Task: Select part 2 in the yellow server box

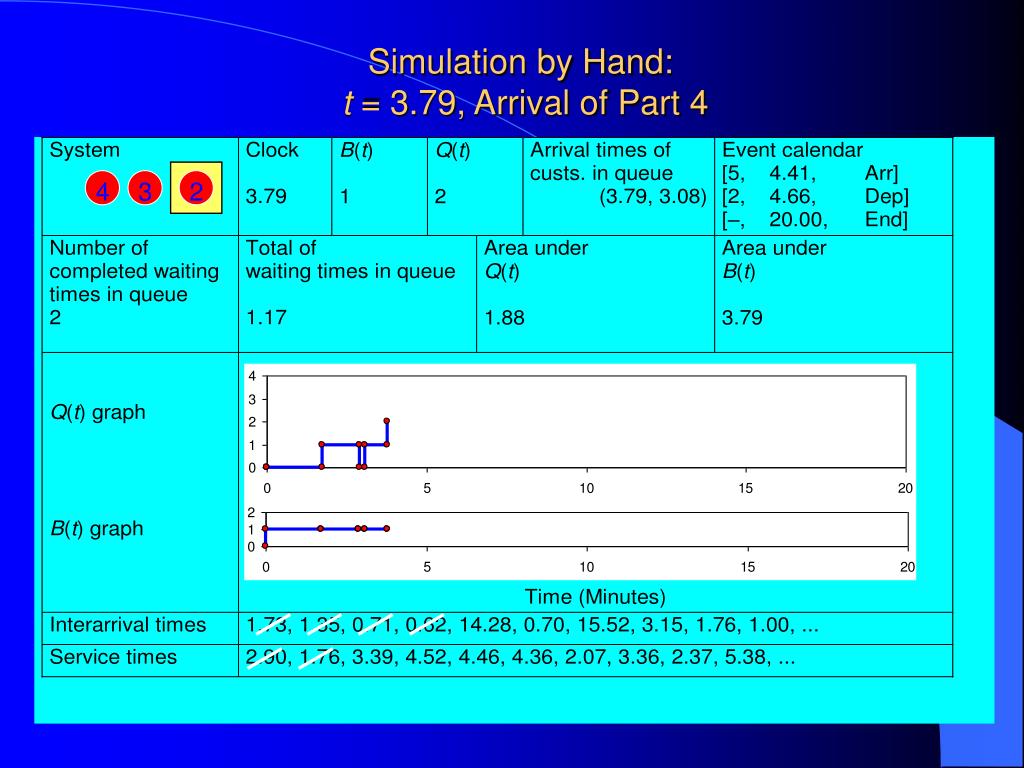Action: (196, 189)
